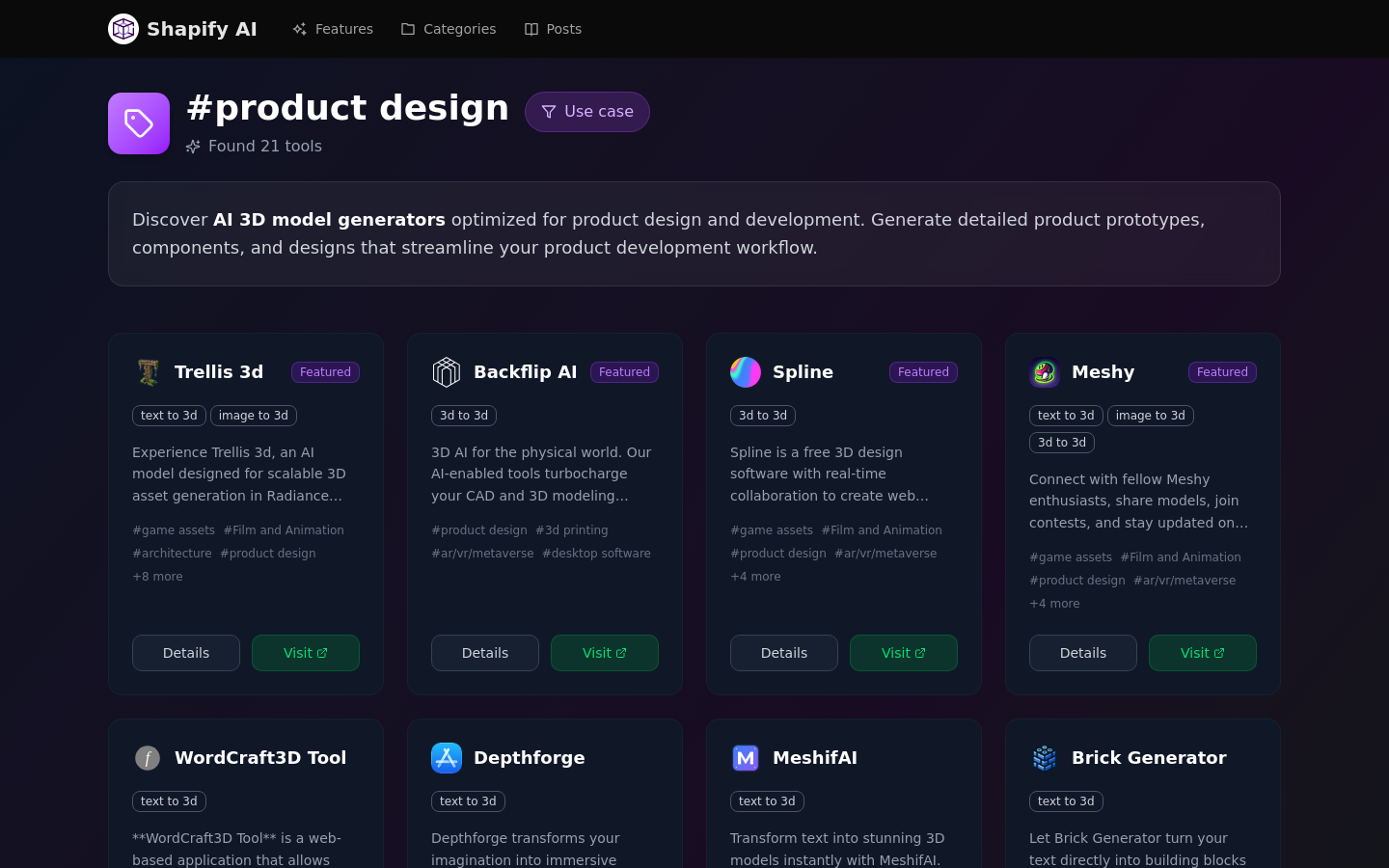Click the Brick Generator icon
The image size is (1389, 868).
point(1045,758)
